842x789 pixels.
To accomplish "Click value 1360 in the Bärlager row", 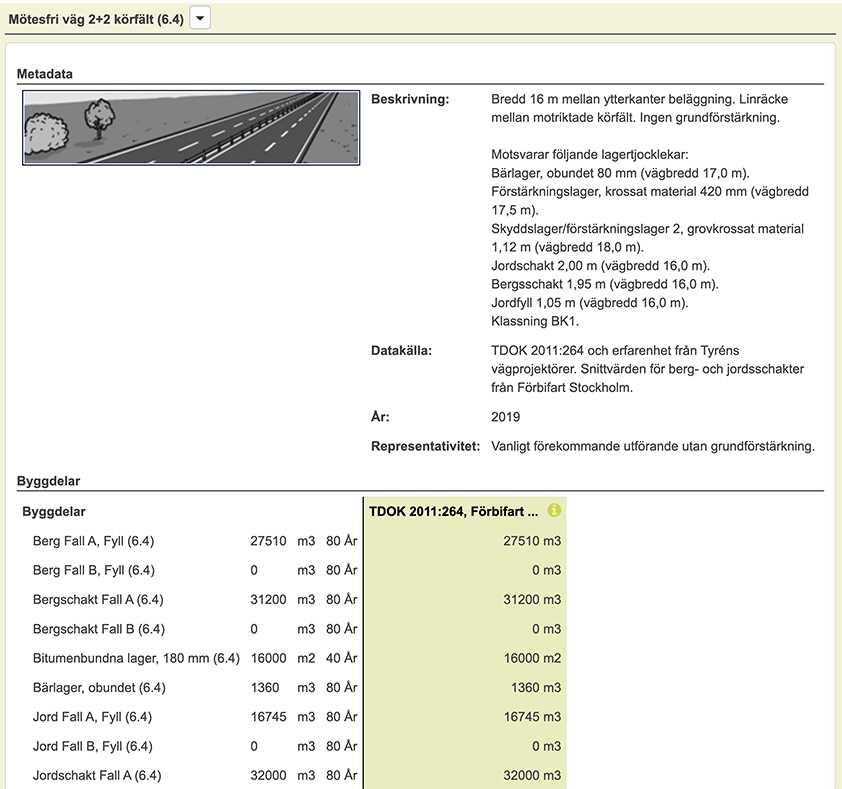I will tap(265, 687).
